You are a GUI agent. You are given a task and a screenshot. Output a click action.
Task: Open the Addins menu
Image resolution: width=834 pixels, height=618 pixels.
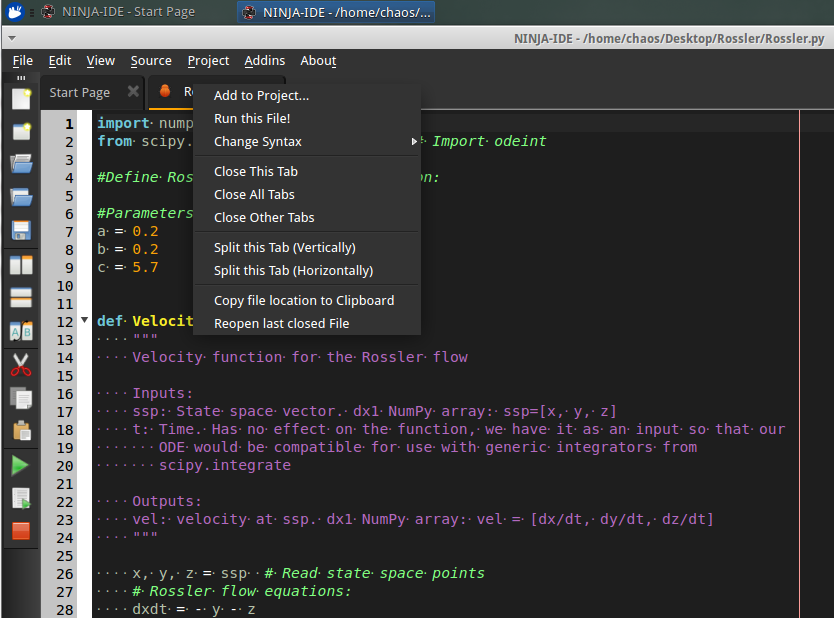(264, 61)
